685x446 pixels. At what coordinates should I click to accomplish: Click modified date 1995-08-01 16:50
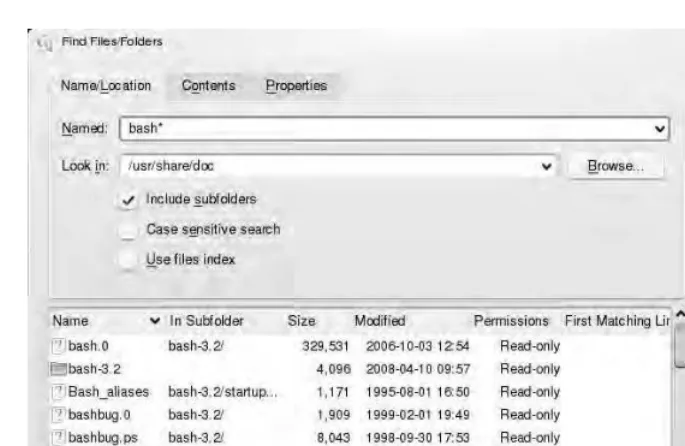(418, 392)
